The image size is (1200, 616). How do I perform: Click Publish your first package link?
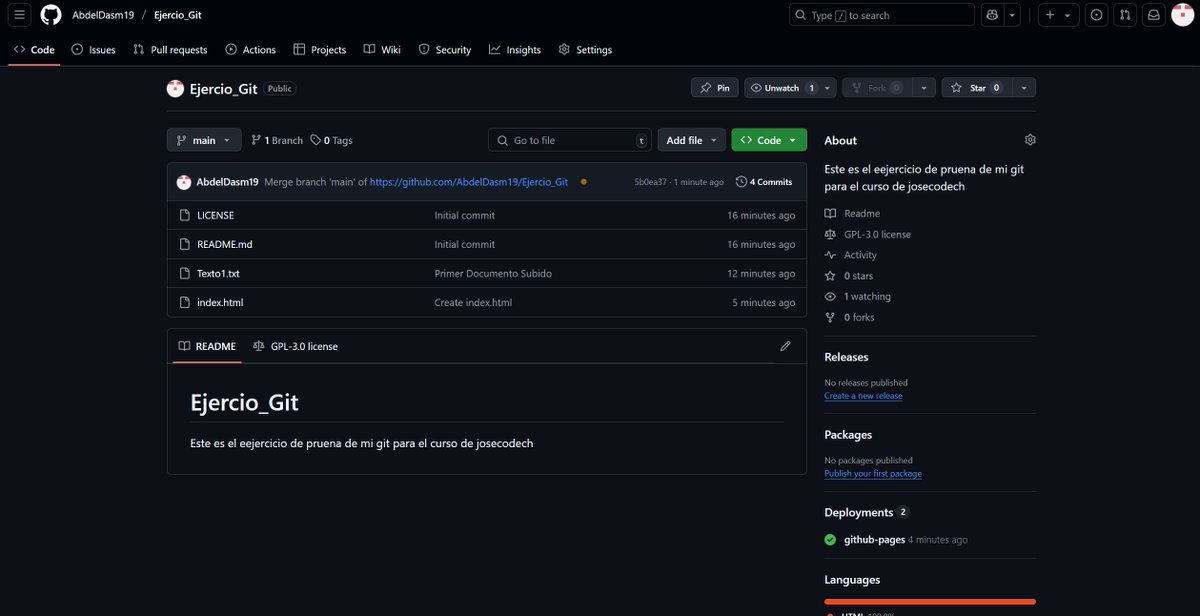pos(873,474)
